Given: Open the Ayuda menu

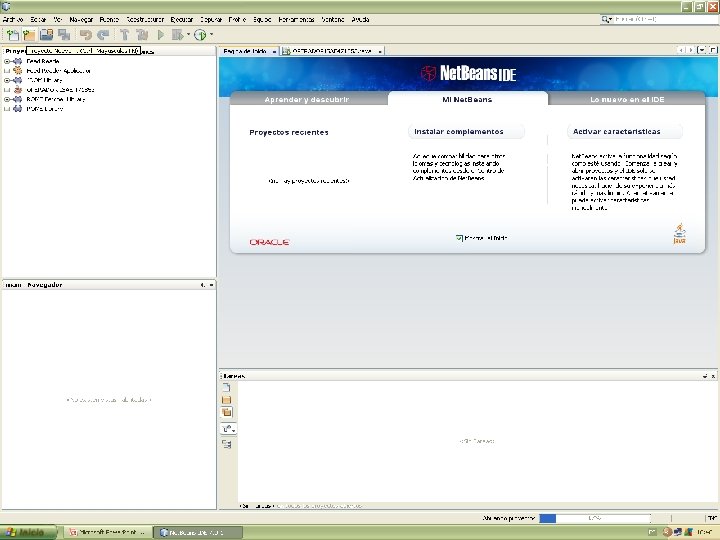Looking at the screenshot, I should pos(360,19).
